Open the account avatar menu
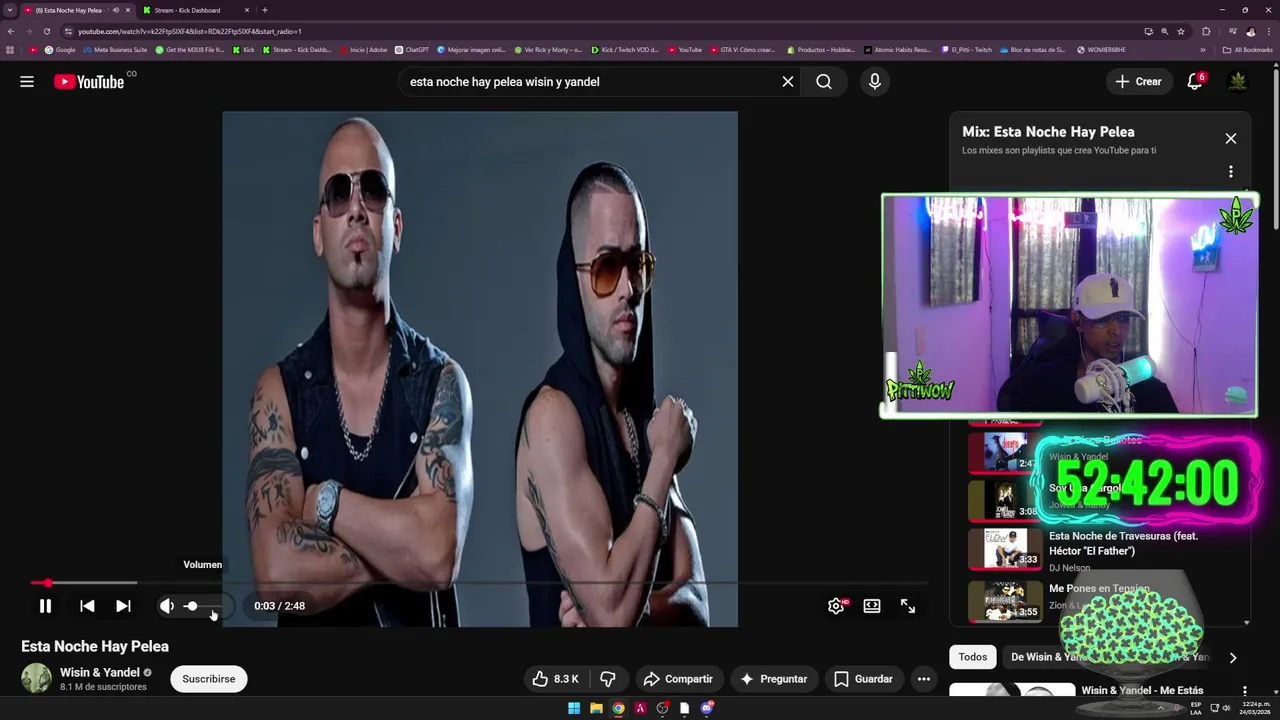This screenshot has width=1280, height=720. pos(1238,82)
